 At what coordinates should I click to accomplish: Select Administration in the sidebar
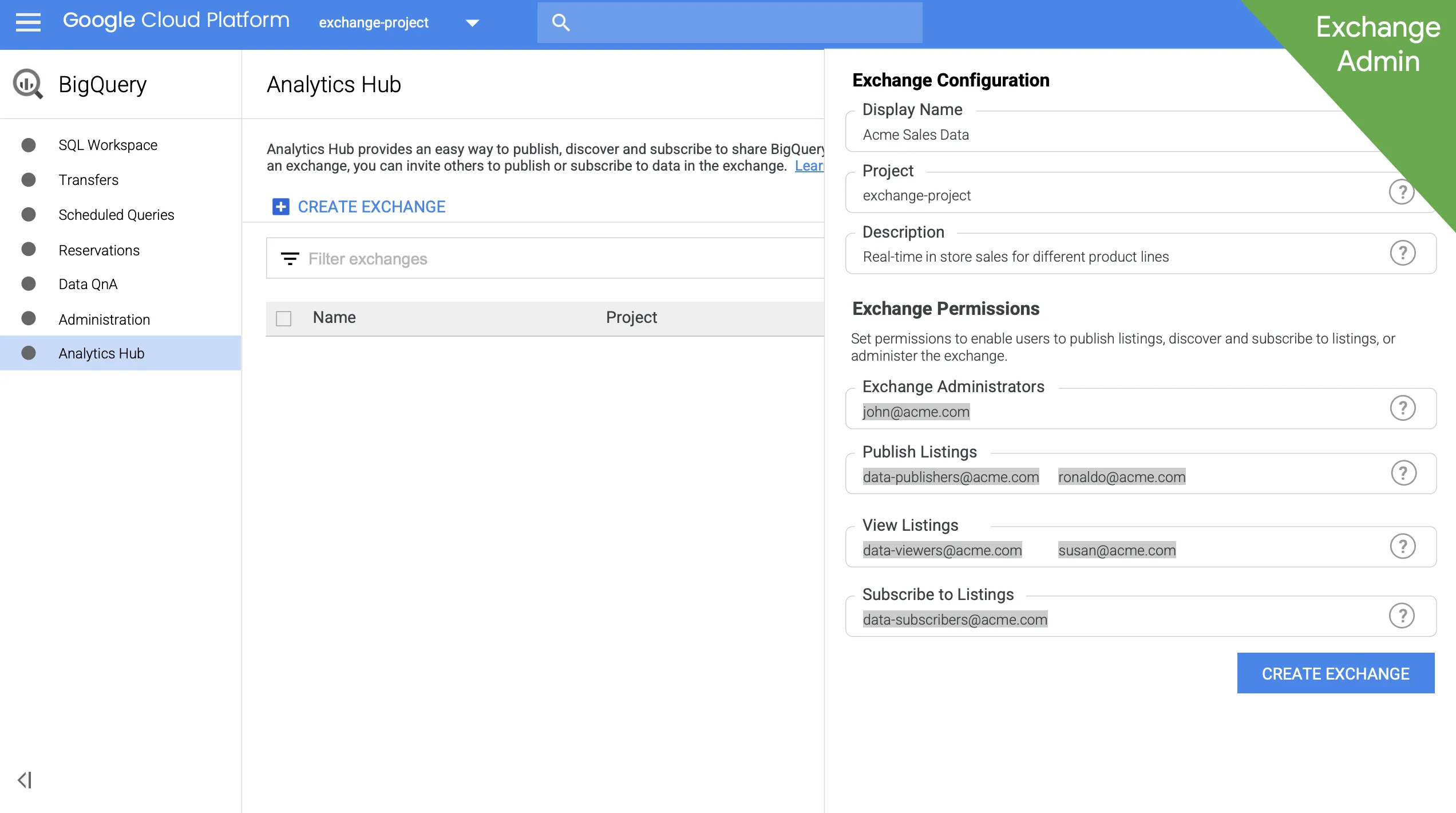point(104,319)
